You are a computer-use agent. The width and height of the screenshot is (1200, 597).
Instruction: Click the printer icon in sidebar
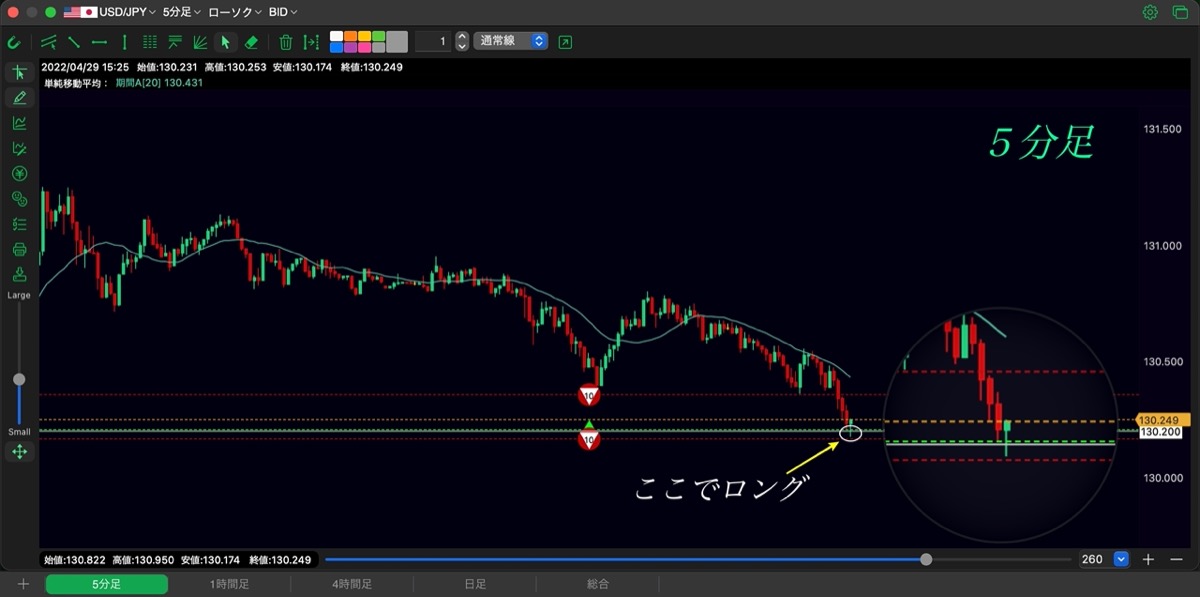[19, 249]
